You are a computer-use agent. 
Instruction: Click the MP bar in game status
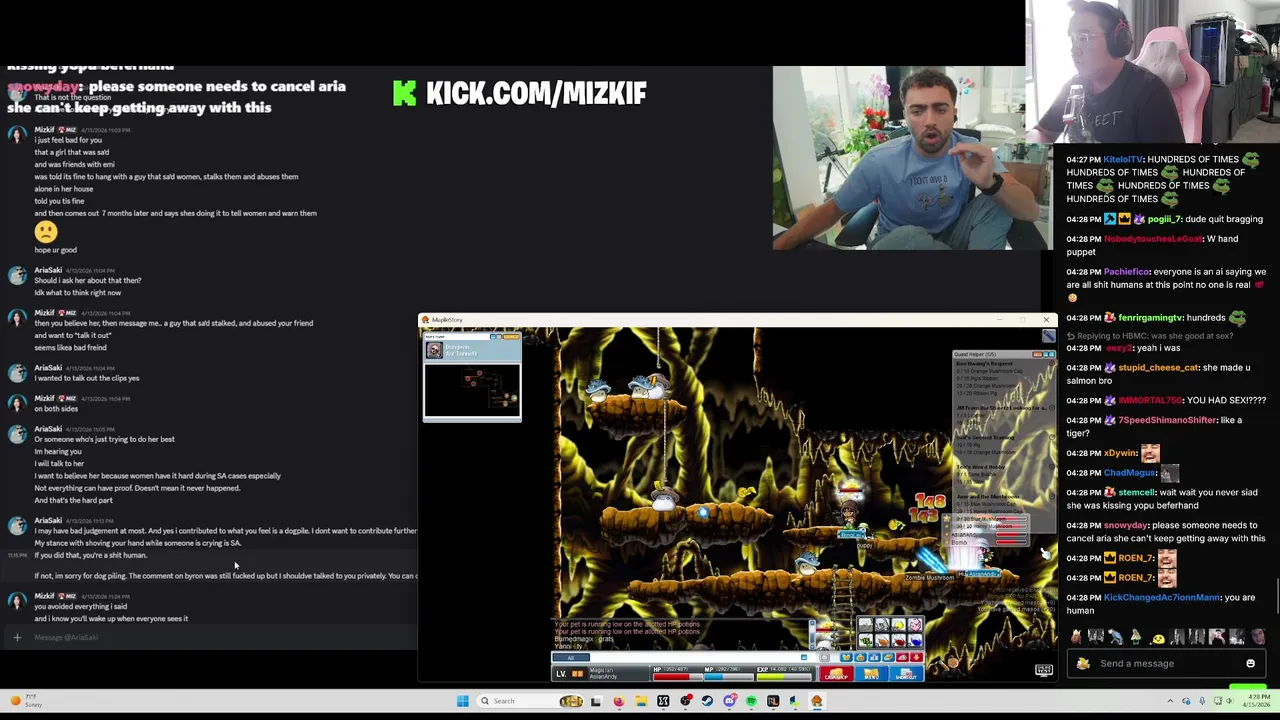coord(729,677)
